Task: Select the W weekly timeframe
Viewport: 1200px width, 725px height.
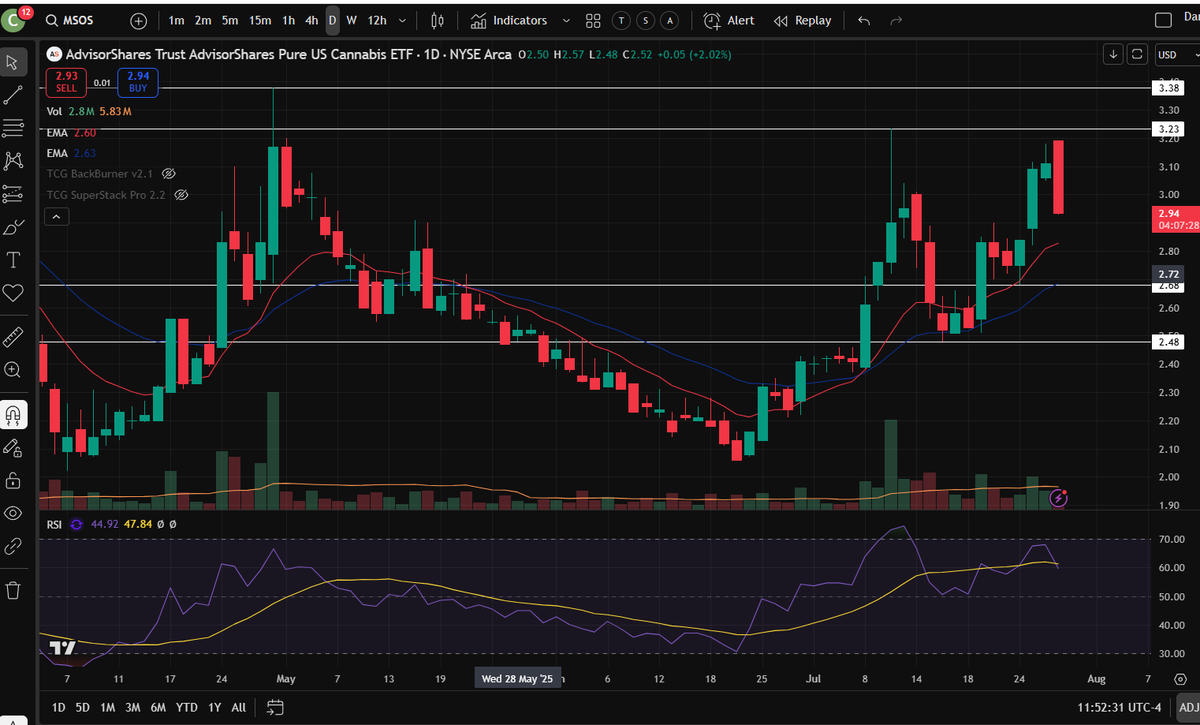Action: click(351, 20)
